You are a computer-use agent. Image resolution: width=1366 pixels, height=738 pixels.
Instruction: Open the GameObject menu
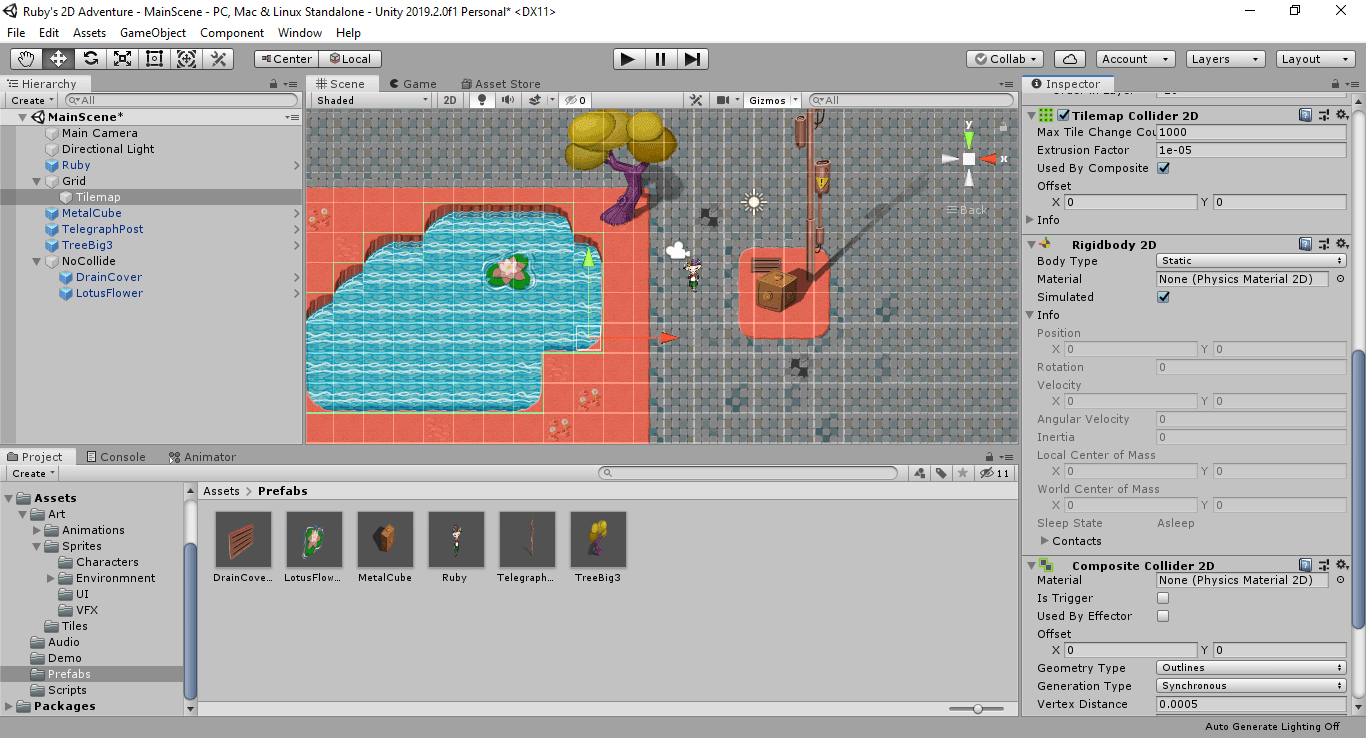[x=153, y=33]
